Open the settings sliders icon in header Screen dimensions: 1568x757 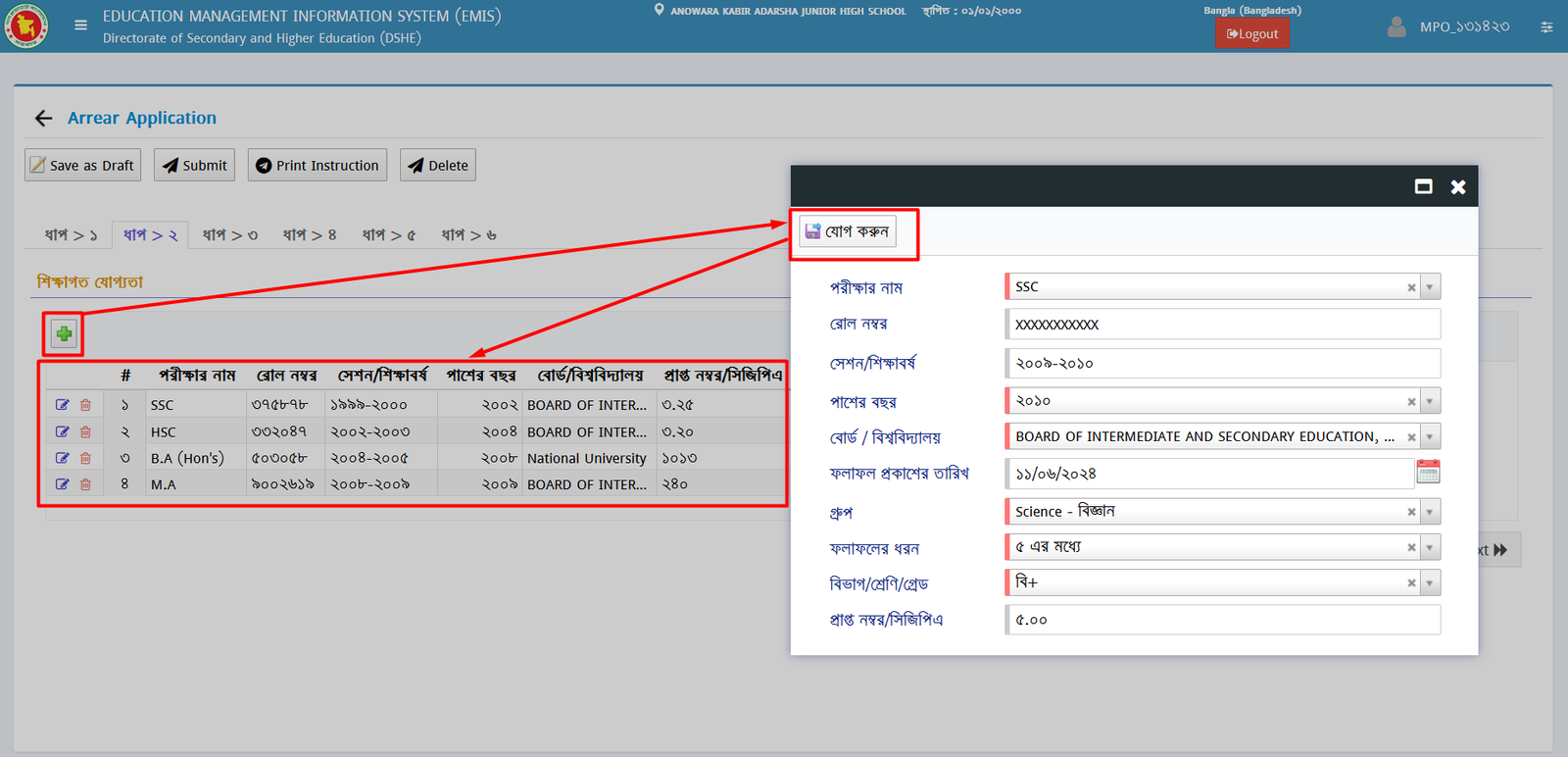pyautogui.click(x=1546, y=27)
